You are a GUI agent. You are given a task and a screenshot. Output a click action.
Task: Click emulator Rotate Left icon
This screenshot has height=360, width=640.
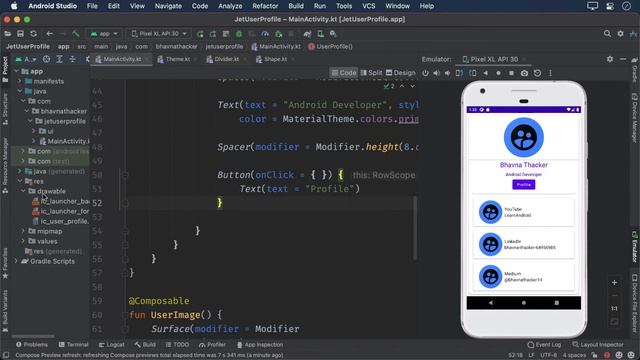click(460, 73)
